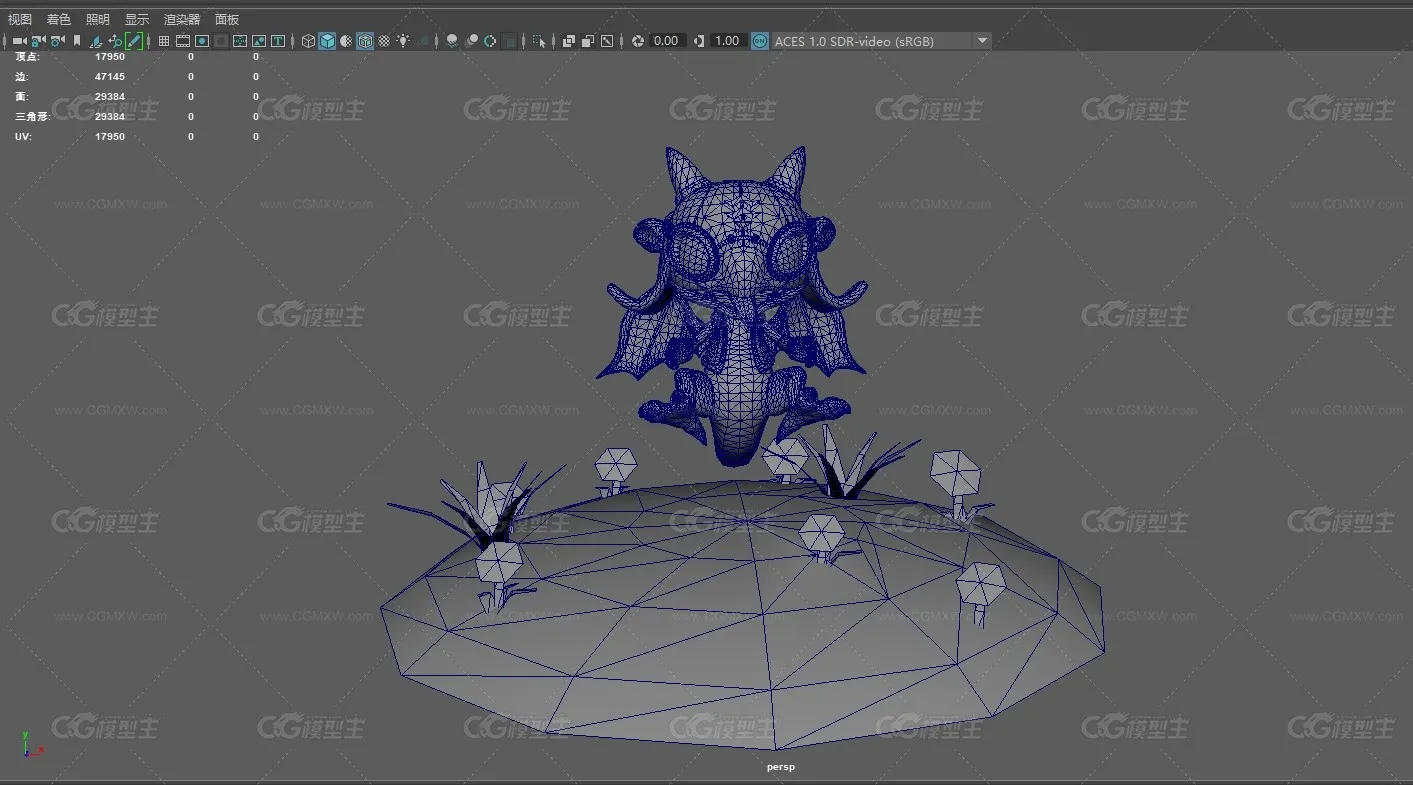The image size is (1413, 785).
Task: Open the 渲染器 menu
Action: (x=182, y=19)
